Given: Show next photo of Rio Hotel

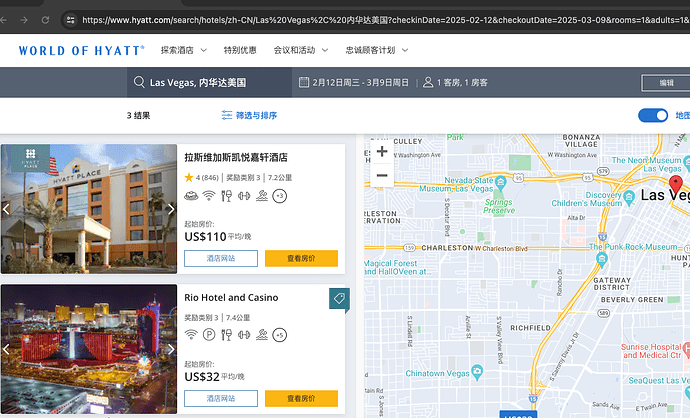Looking at the screenshot, I should point(171,349).
